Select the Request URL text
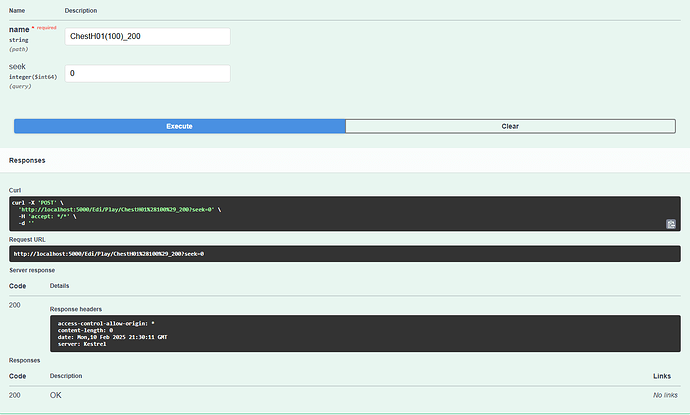690x415 pixels. [109, 254]
